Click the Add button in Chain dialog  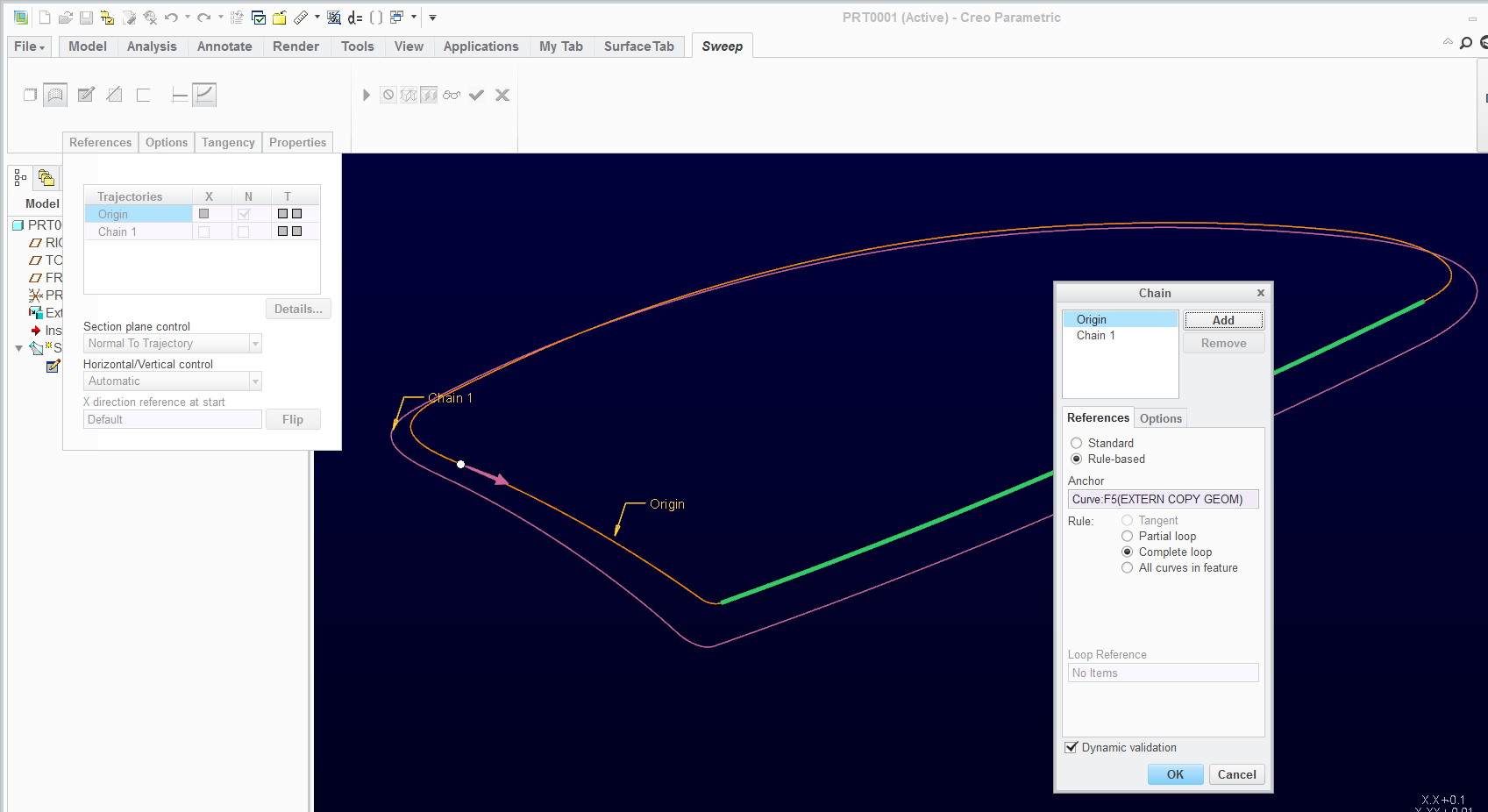click(1223, 320)
